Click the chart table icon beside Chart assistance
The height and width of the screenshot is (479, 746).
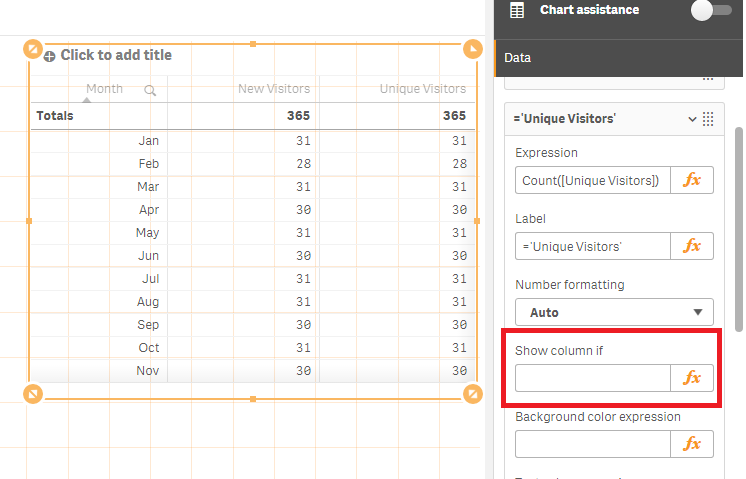tap(517, 11)
